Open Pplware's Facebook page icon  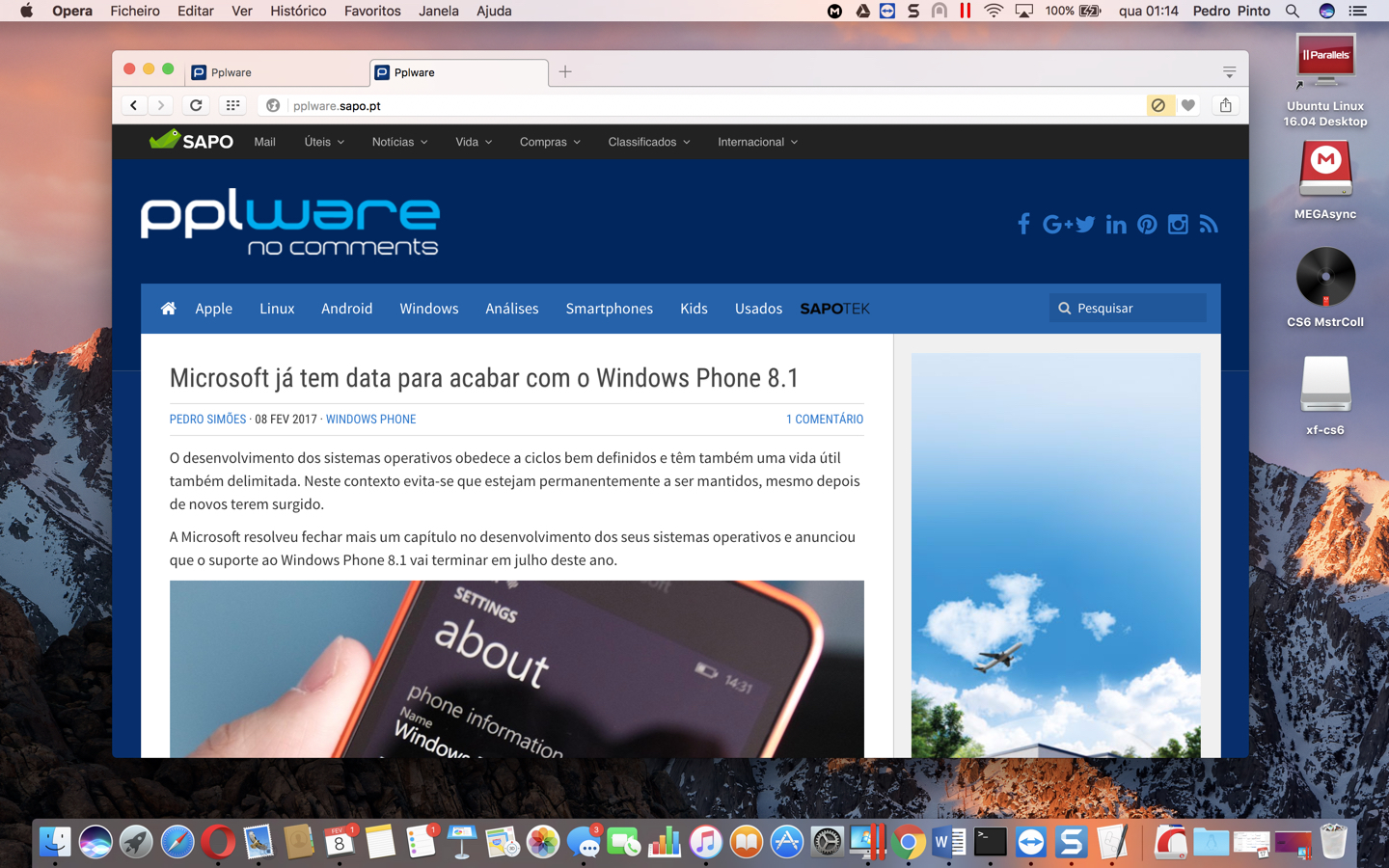[x=1023, y=225]
